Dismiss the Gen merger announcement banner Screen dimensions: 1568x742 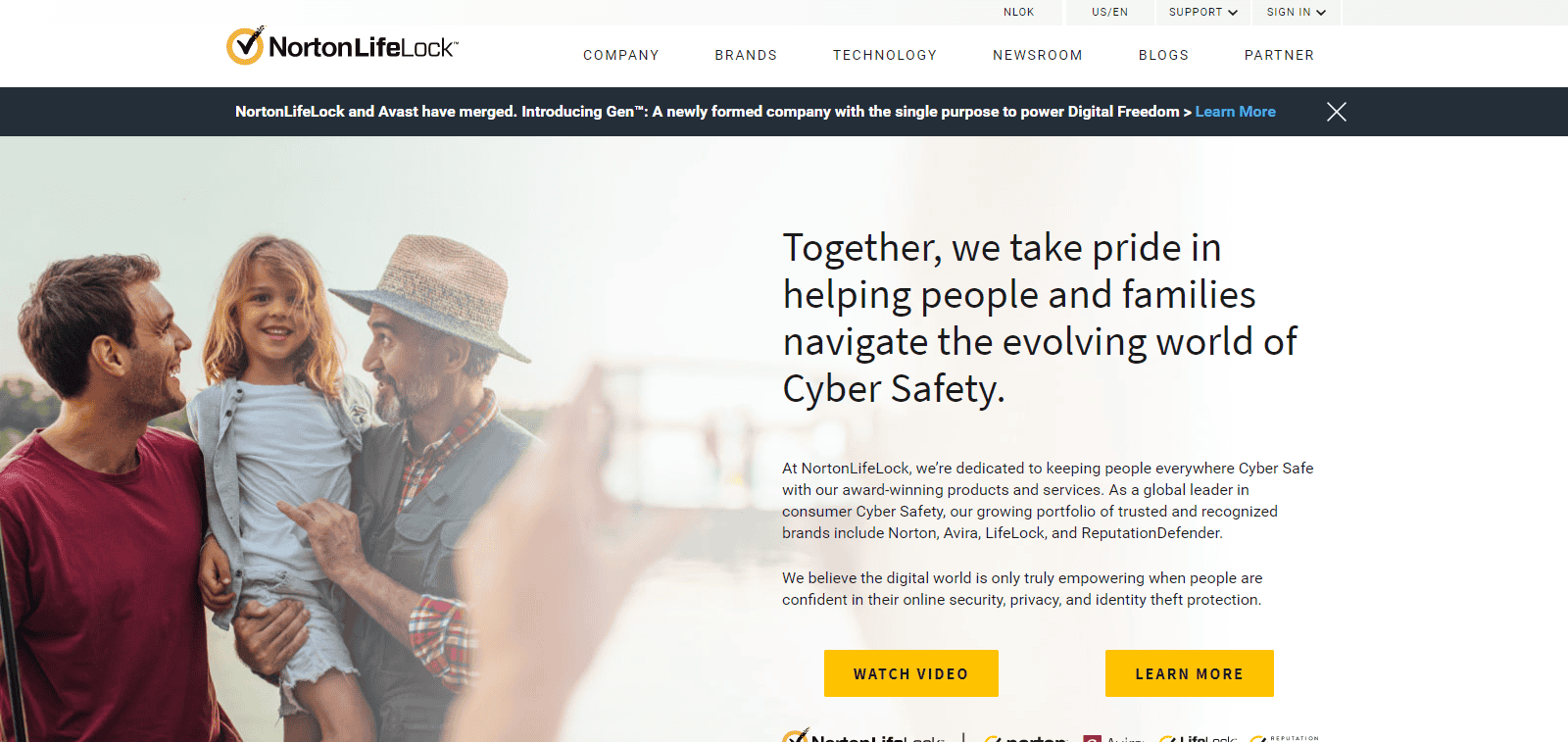1336,112
